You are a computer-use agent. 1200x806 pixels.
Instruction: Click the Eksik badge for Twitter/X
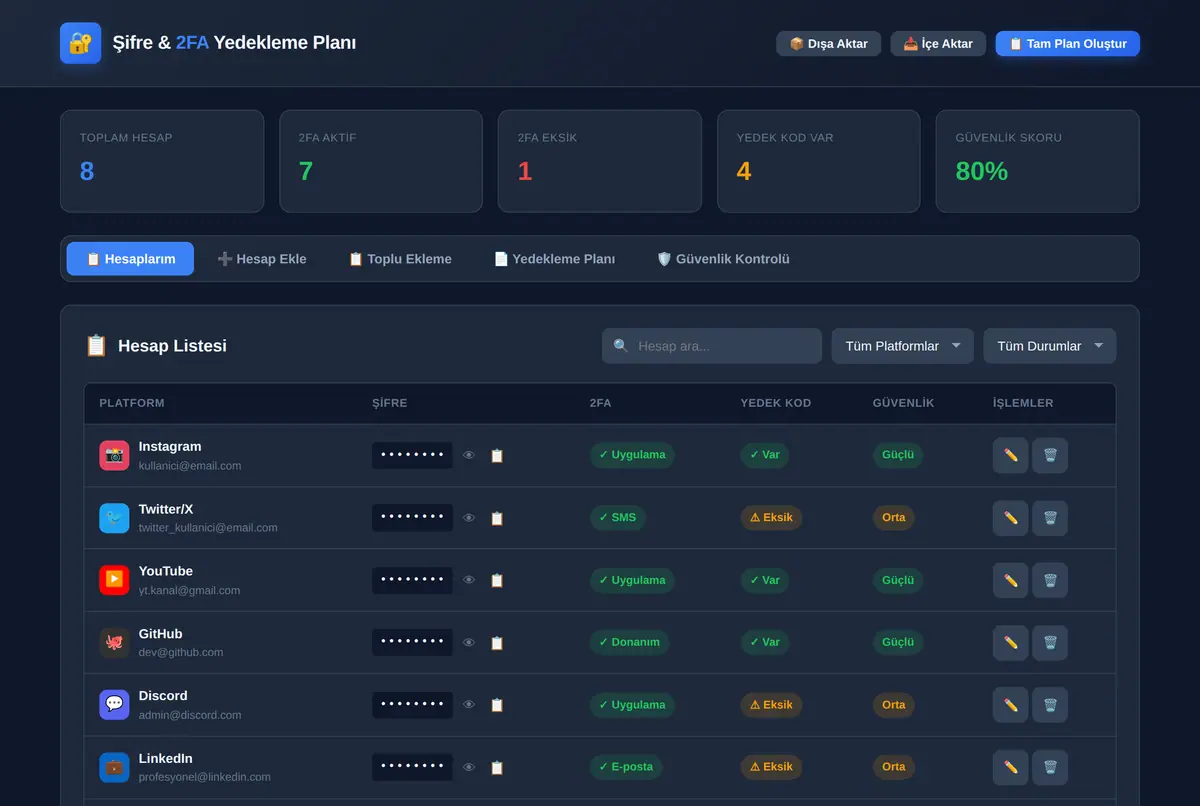(x=771, y=518)
